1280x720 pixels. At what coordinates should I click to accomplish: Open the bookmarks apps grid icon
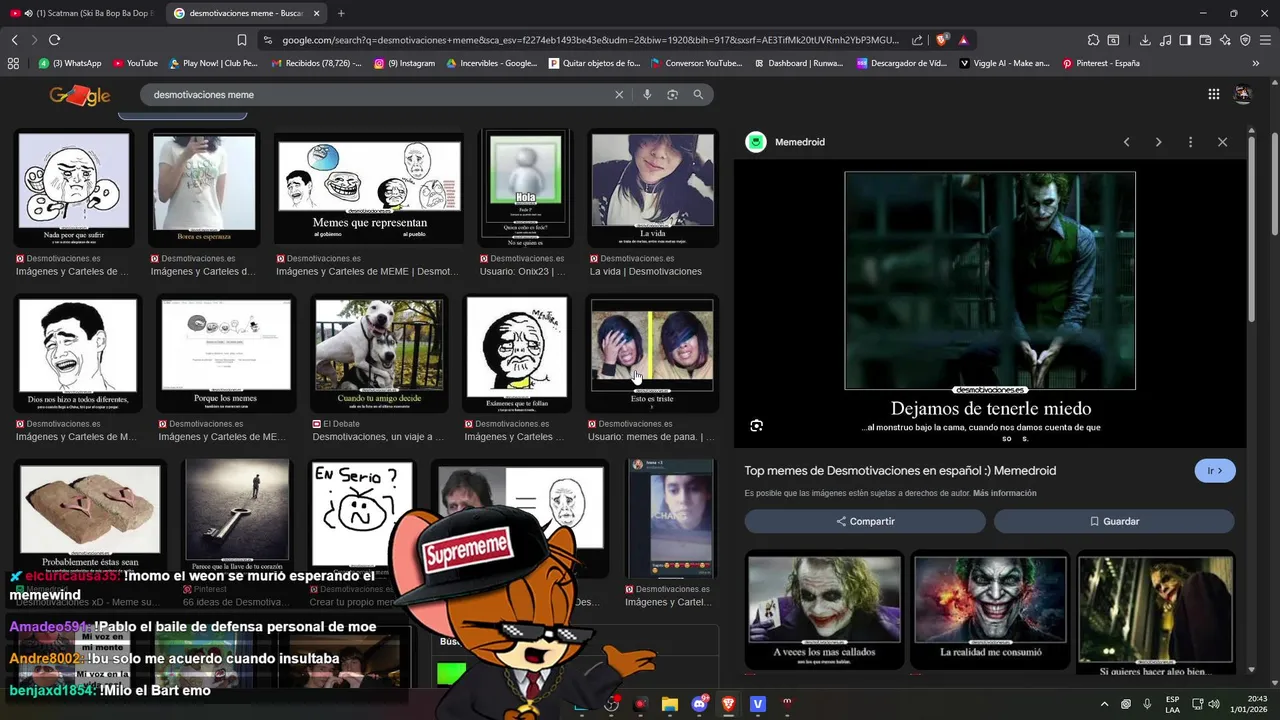click(x=13, y=63)
